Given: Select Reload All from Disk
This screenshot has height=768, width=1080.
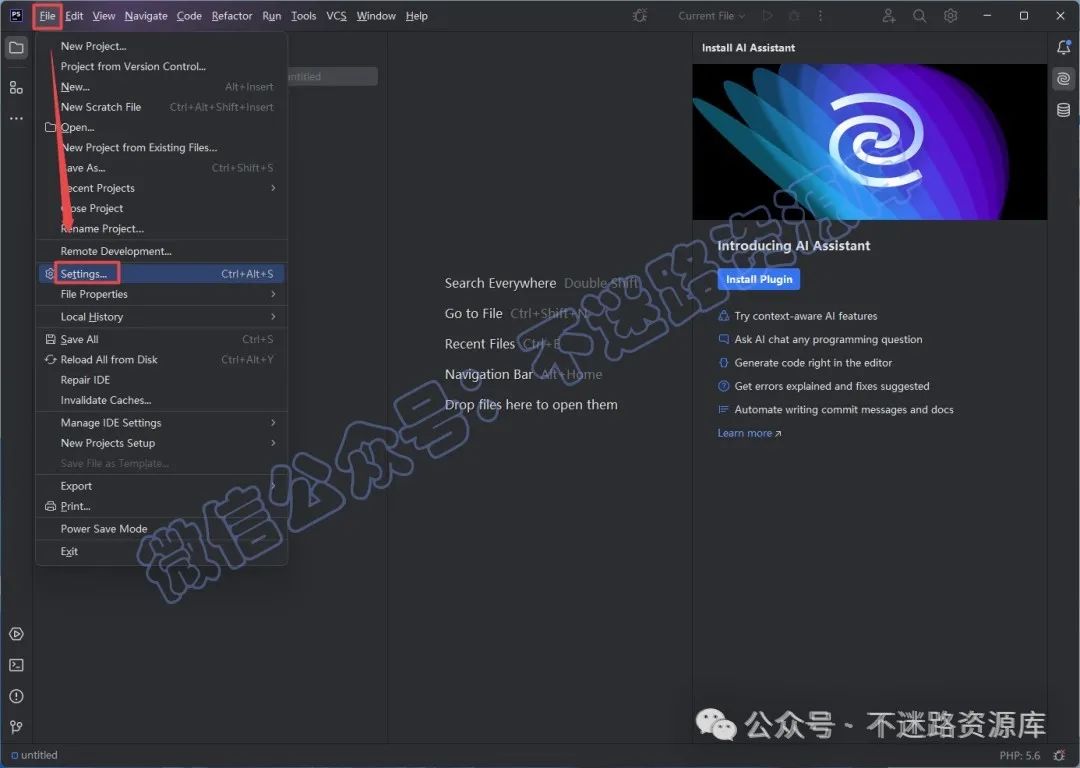Looking at the screenshot, I should coord(161,360).
